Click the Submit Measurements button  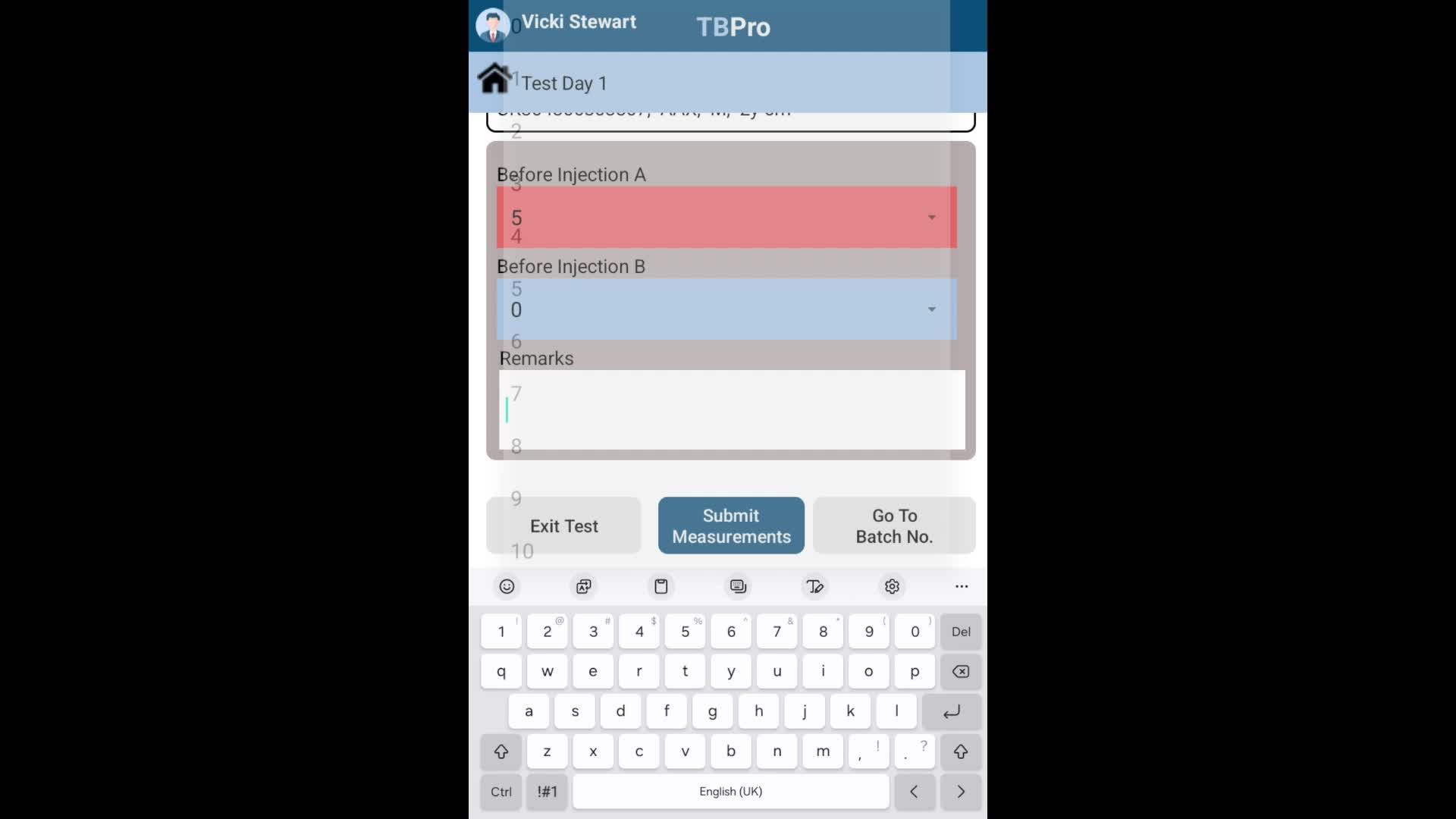[x=731, y=526]
